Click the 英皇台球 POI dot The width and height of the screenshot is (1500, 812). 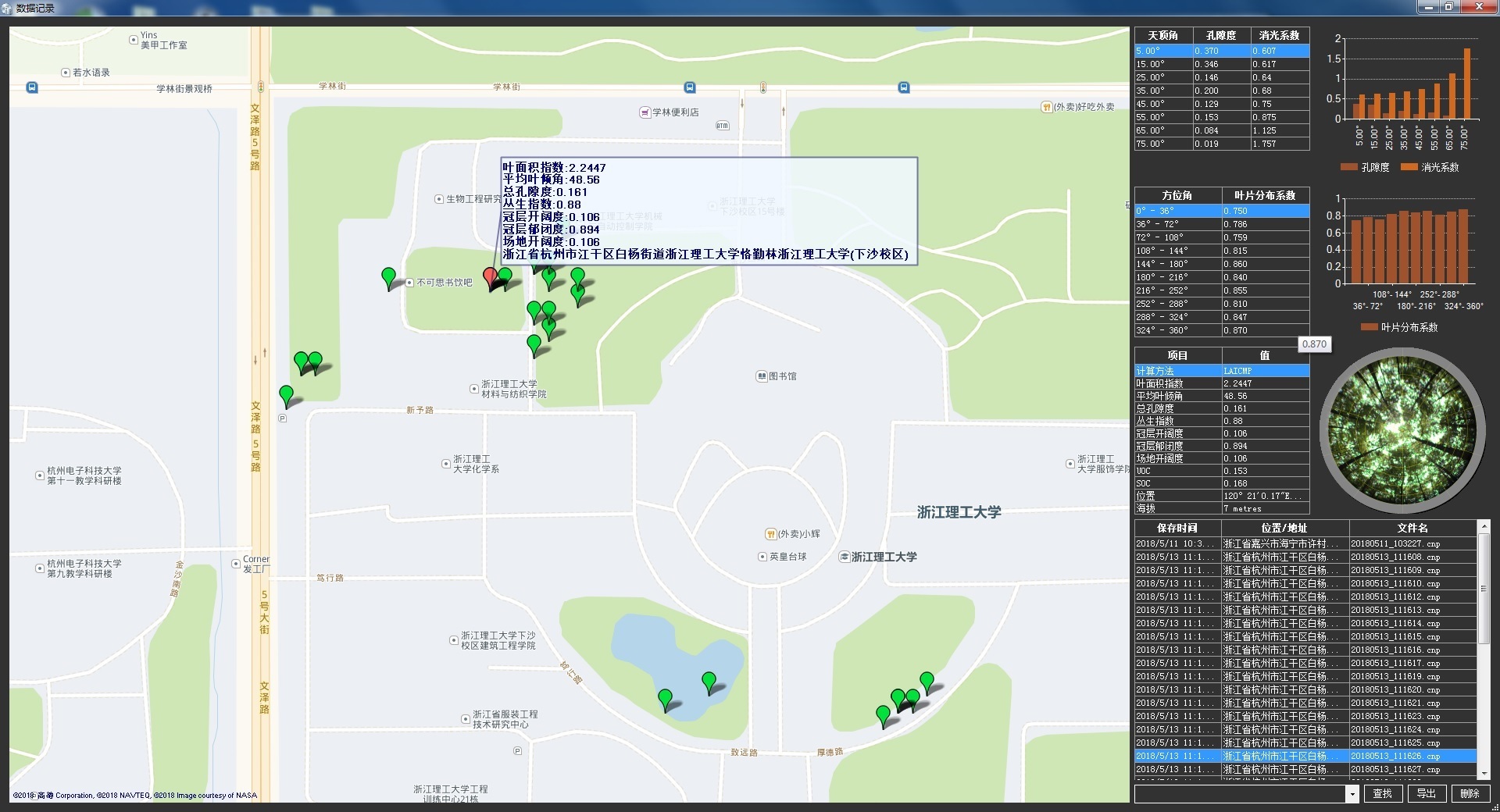tap(762, 557)
